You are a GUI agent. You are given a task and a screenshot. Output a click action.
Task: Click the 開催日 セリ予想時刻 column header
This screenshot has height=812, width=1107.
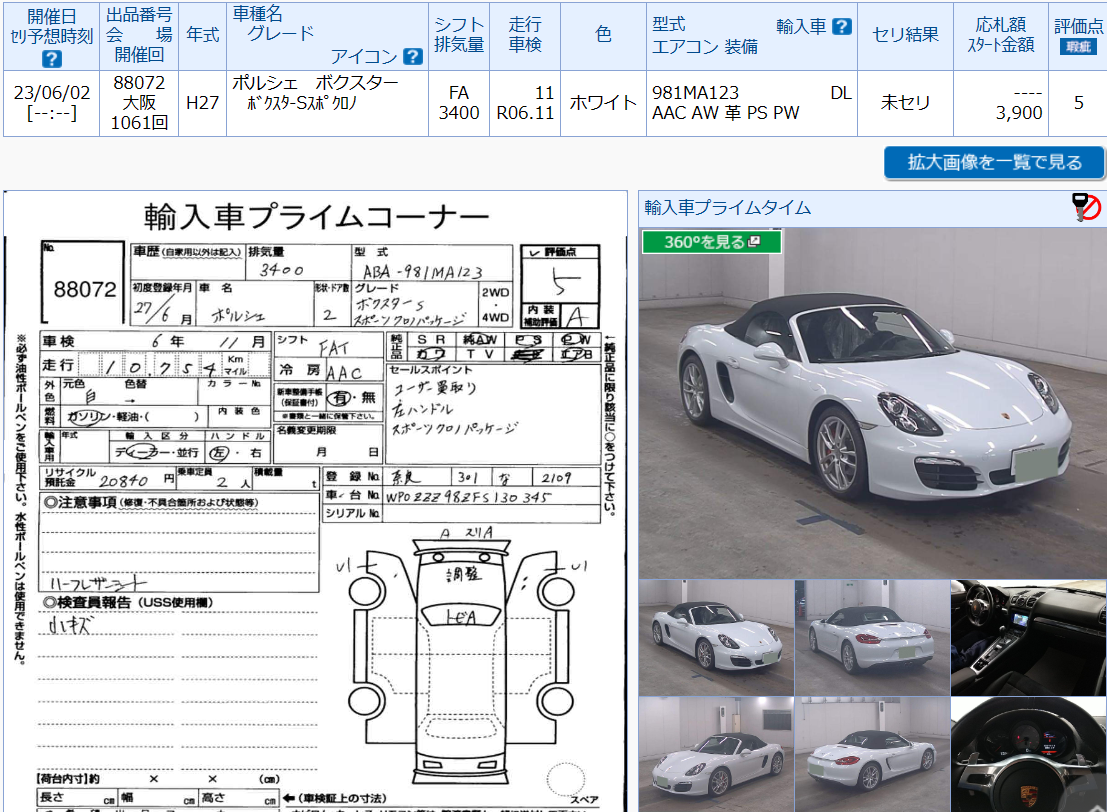click(52, 36)
